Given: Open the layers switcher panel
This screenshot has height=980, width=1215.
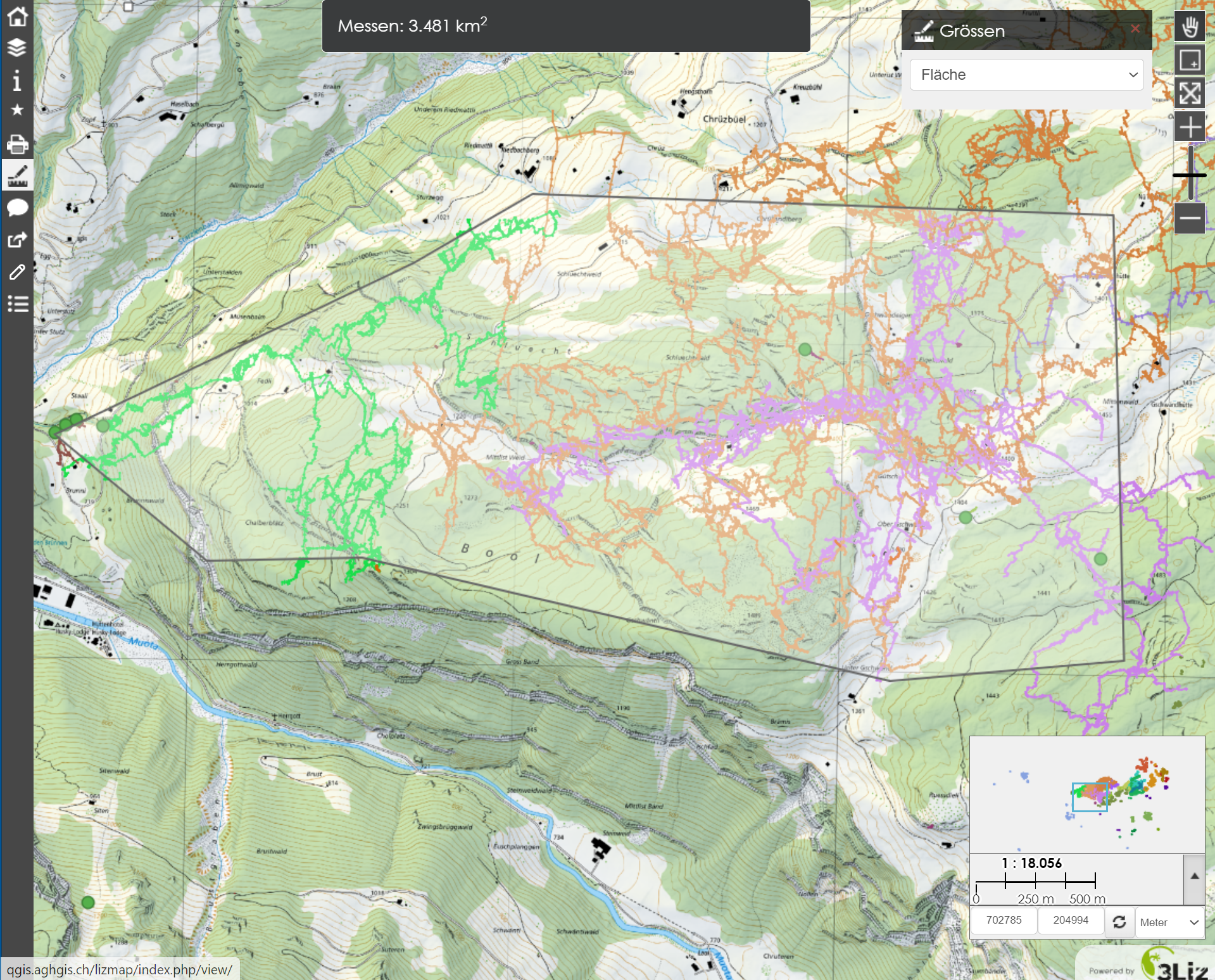Looking at the screenshot, I should pos(17,48).
